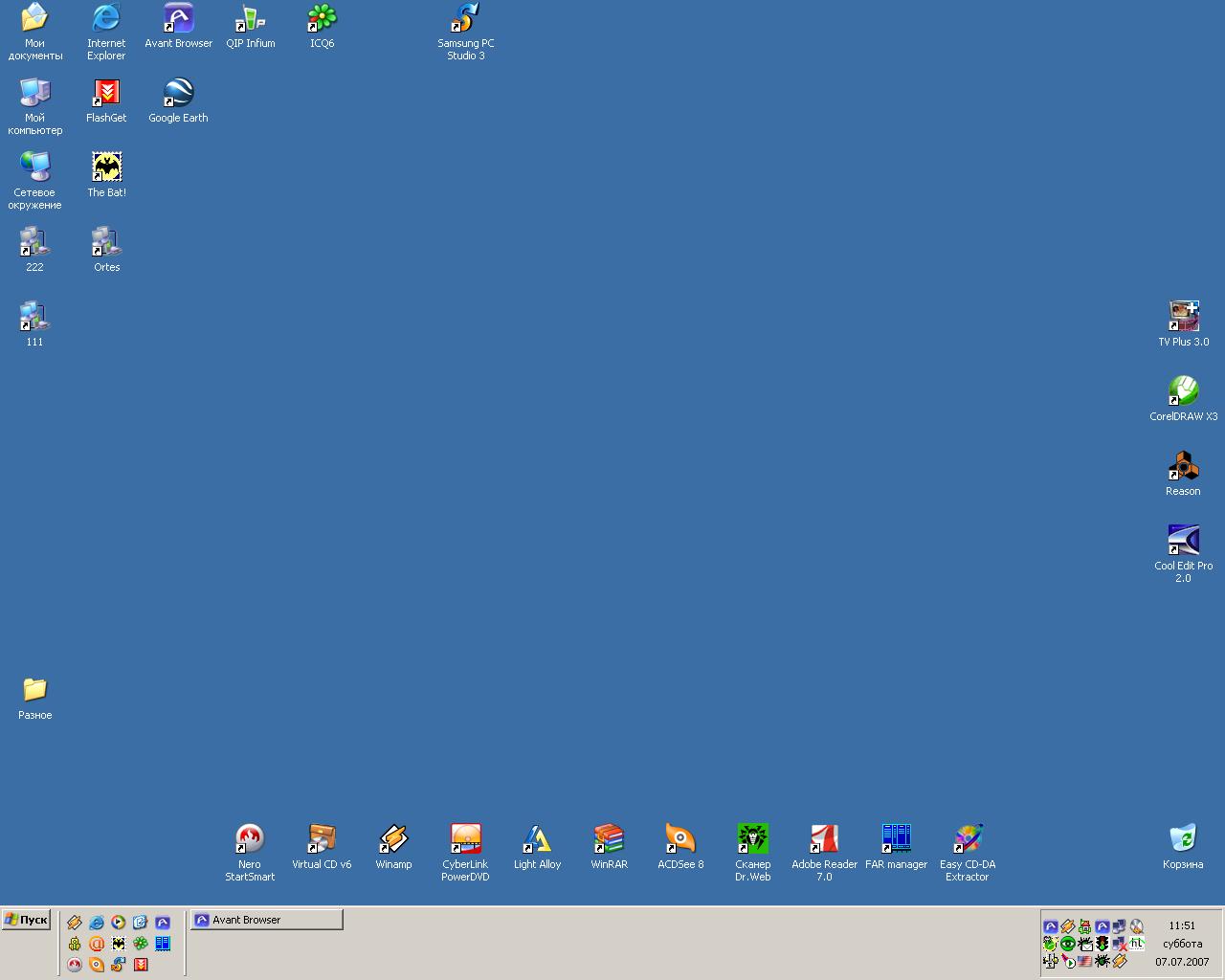
Task: Click the Пуск start button
Action: coord(26,920)
